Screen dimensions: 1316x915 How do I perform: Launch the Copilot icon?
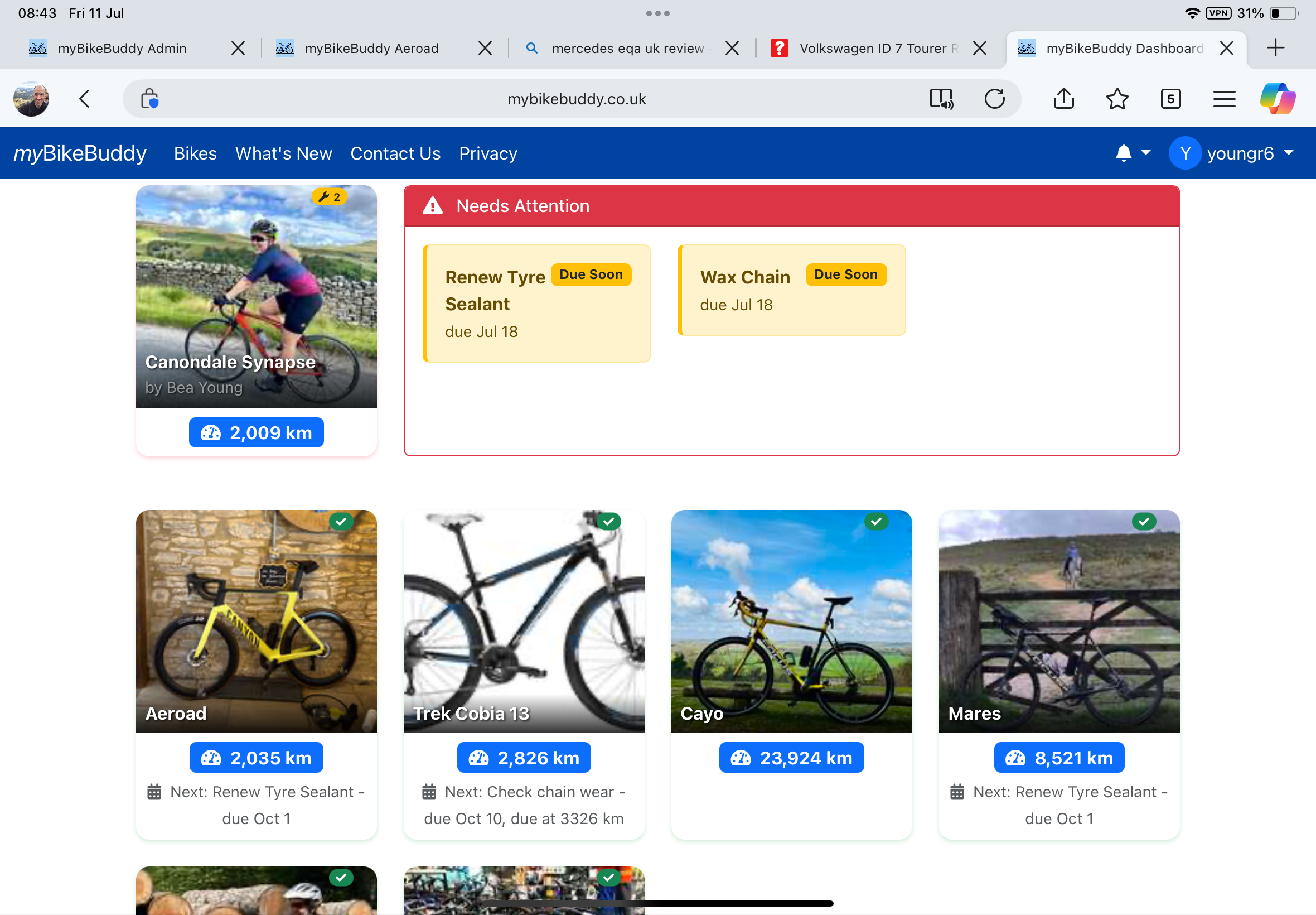[1278, 99]
